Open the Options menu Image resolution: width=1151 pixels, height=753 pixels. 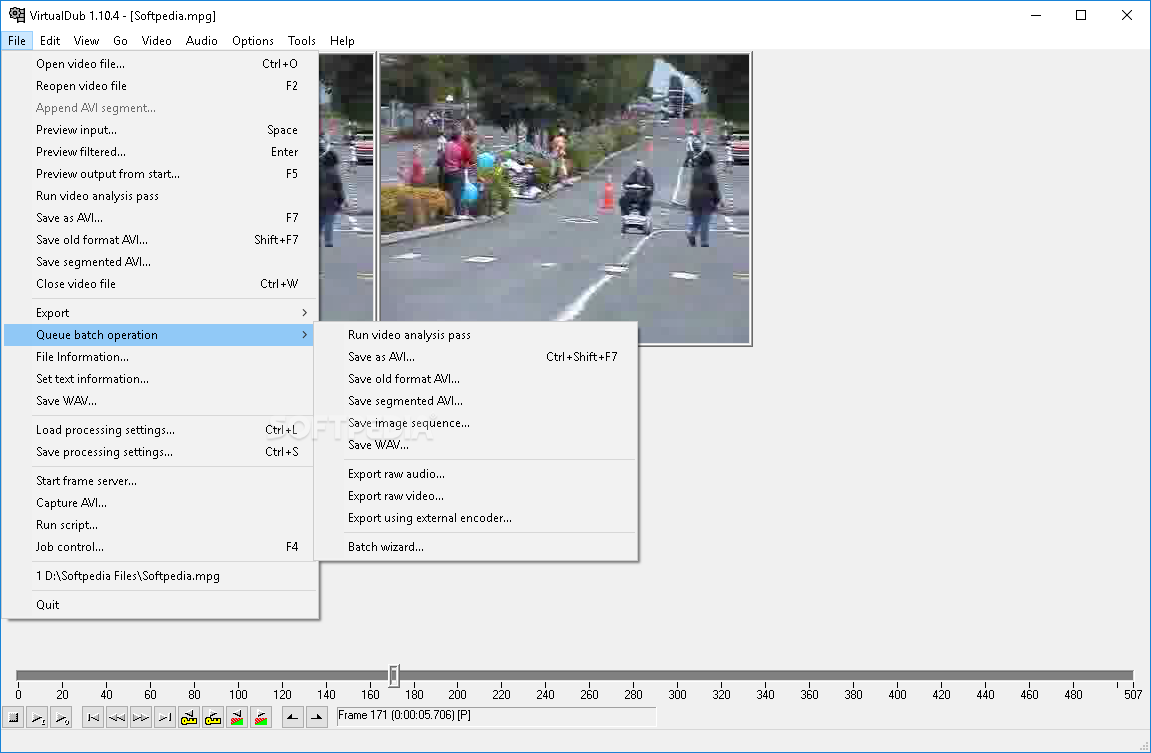tap(253, 41)
